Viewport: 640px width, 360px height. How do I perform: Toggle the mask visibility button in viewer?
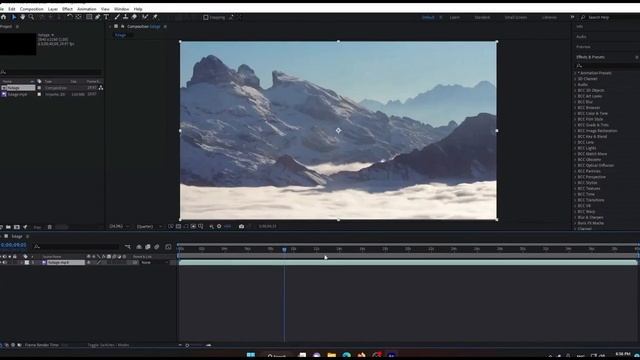pos(186,227)
